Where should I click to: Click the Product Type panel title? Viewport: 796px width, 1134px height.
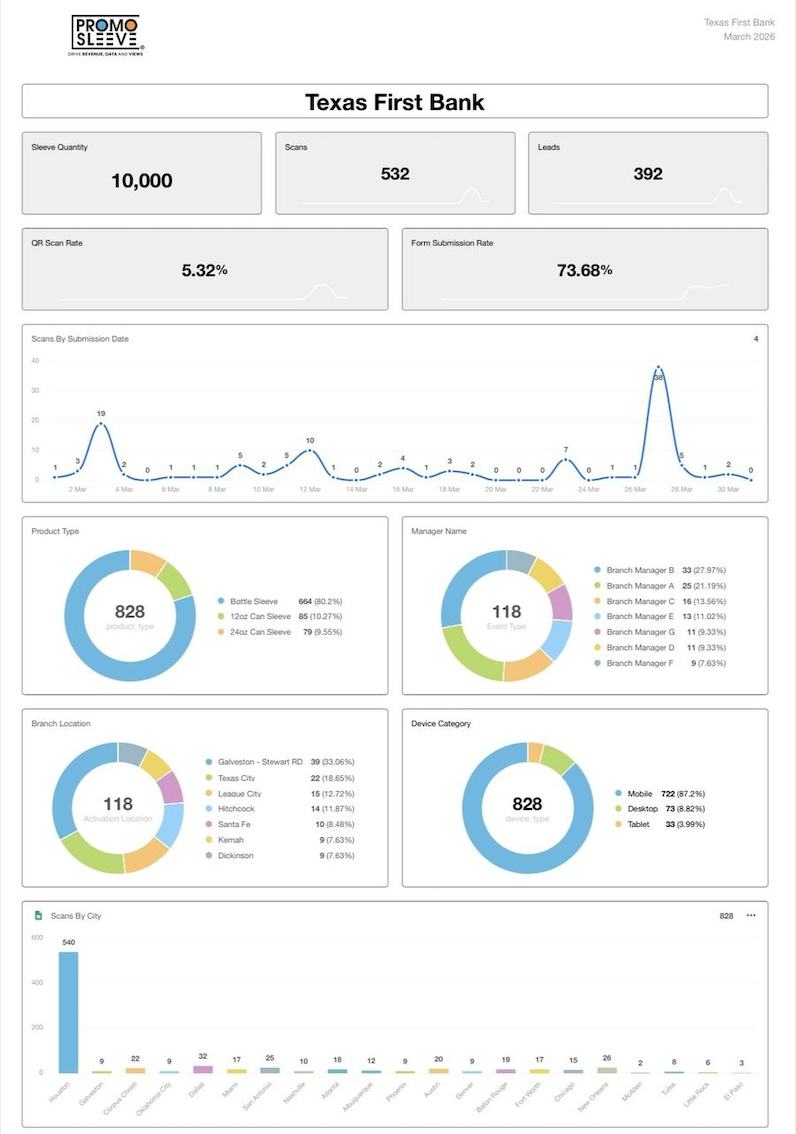(55, 531)
